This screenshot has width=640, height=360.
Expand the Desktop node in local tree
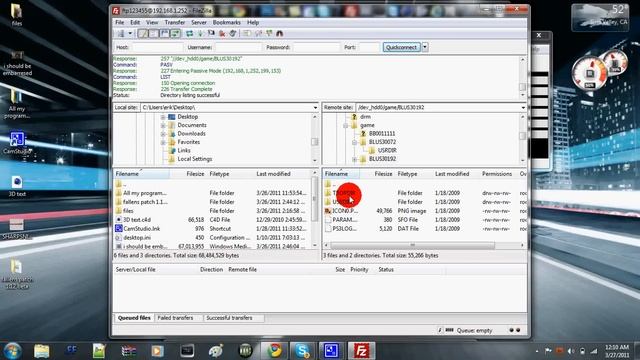163,117
